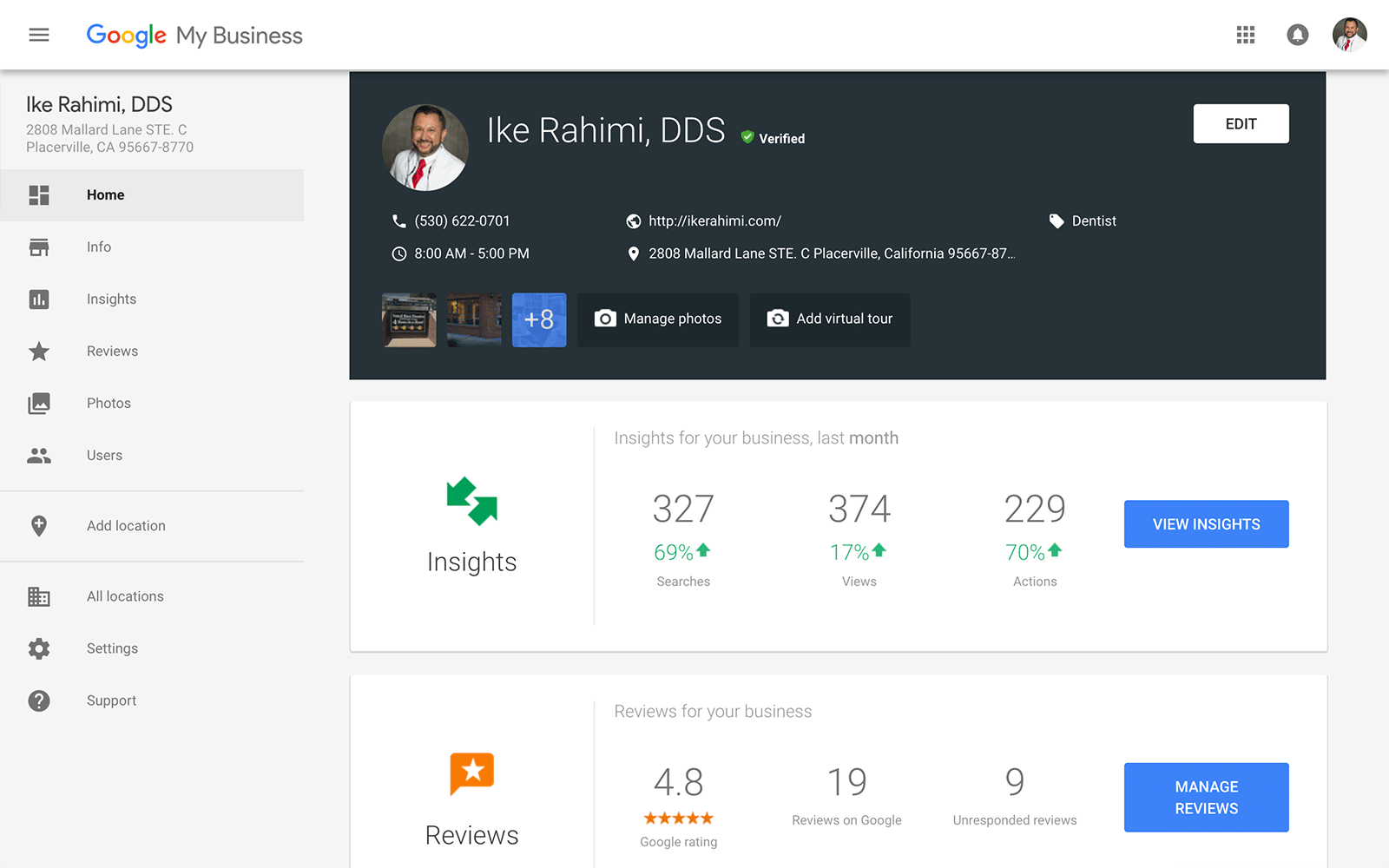Screen dimensions: 1389x868
Task: Click the Home dashboard icon
Action: coord(39,195)
